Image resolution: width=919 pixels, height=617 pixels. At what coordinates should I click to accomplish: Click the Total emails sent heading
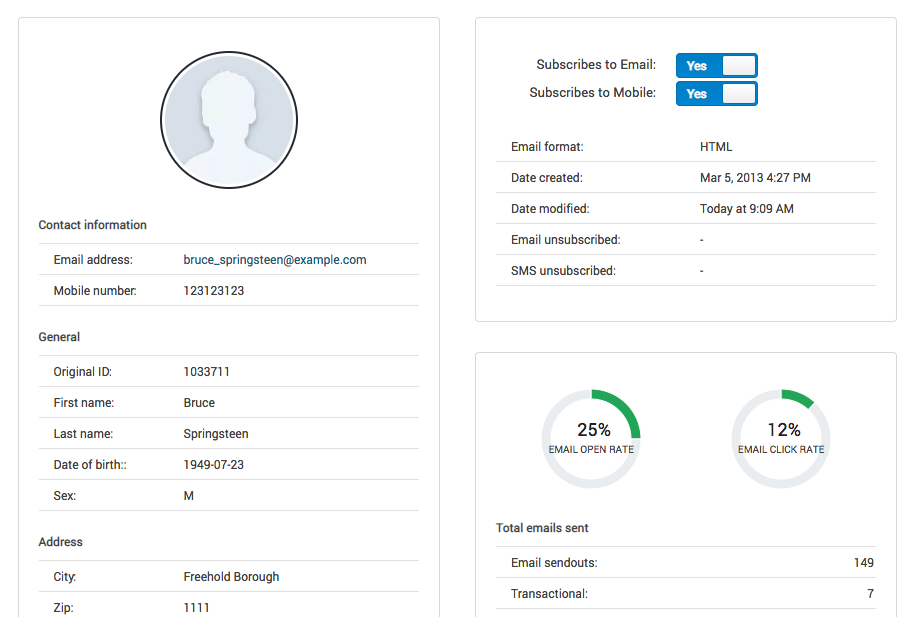(542, 528)
